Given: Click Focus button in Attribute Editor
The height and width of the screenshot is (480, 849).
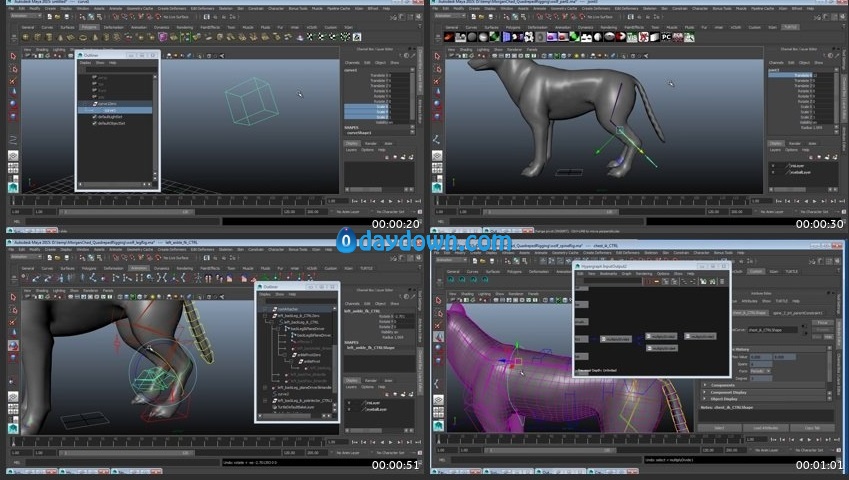Looking at the screenshot, I should point(822,323).
